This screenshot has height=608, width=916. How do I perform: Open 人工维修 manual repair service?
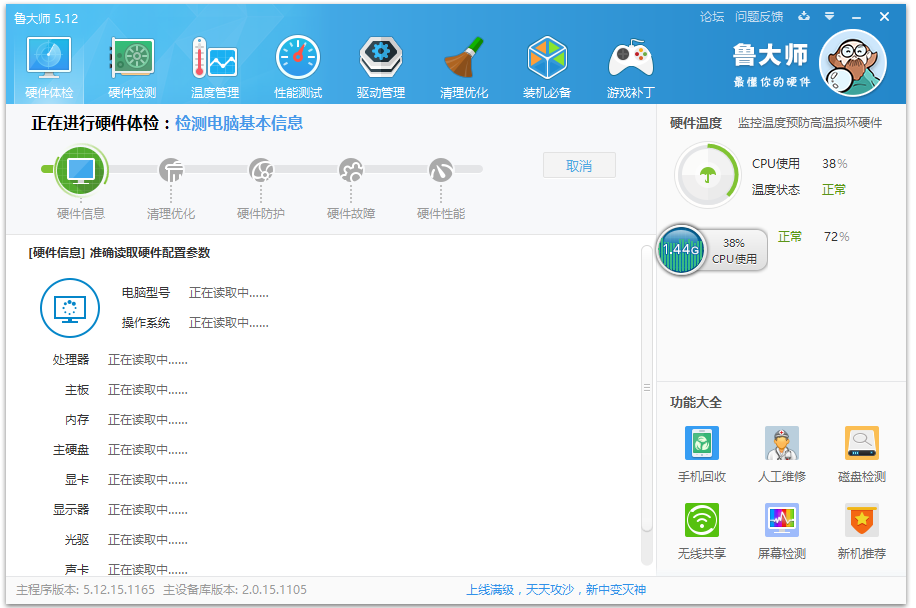[x=782, y=454]
